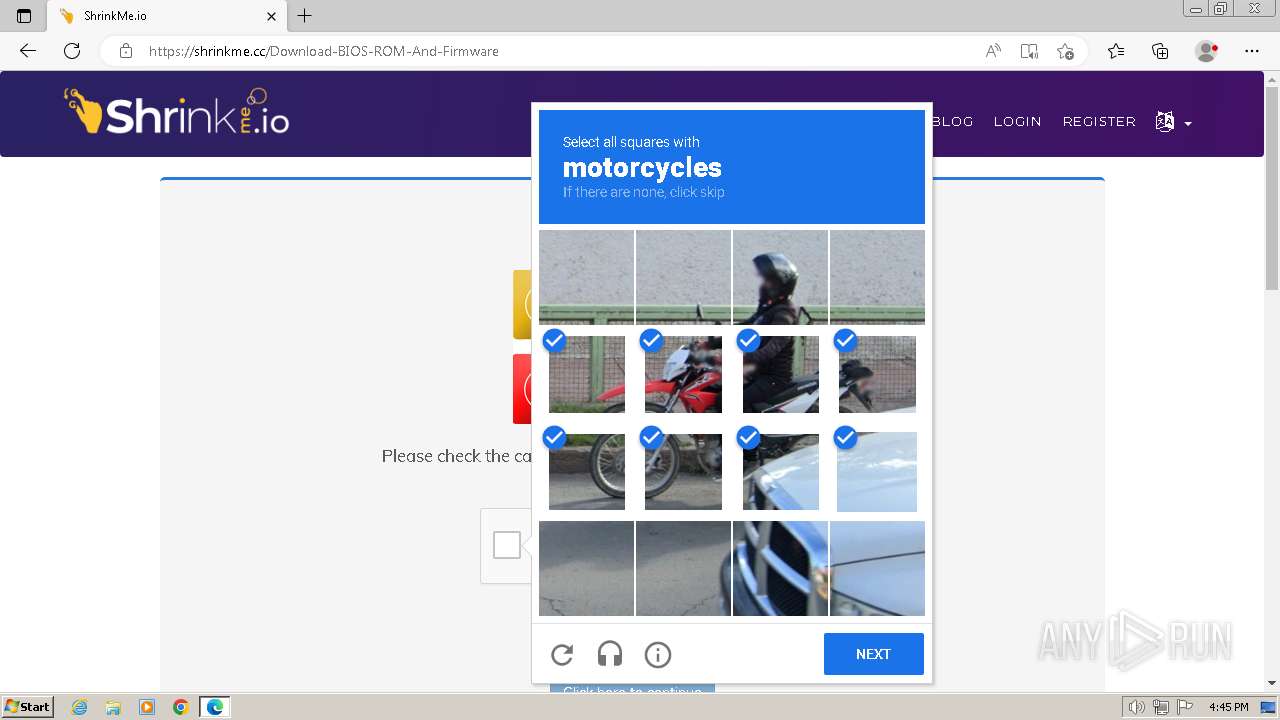Image resolution: width=1280 pixels, height=720 pixels.
Task: Open the REGISTER page
Action: [x=1099, y=121]
